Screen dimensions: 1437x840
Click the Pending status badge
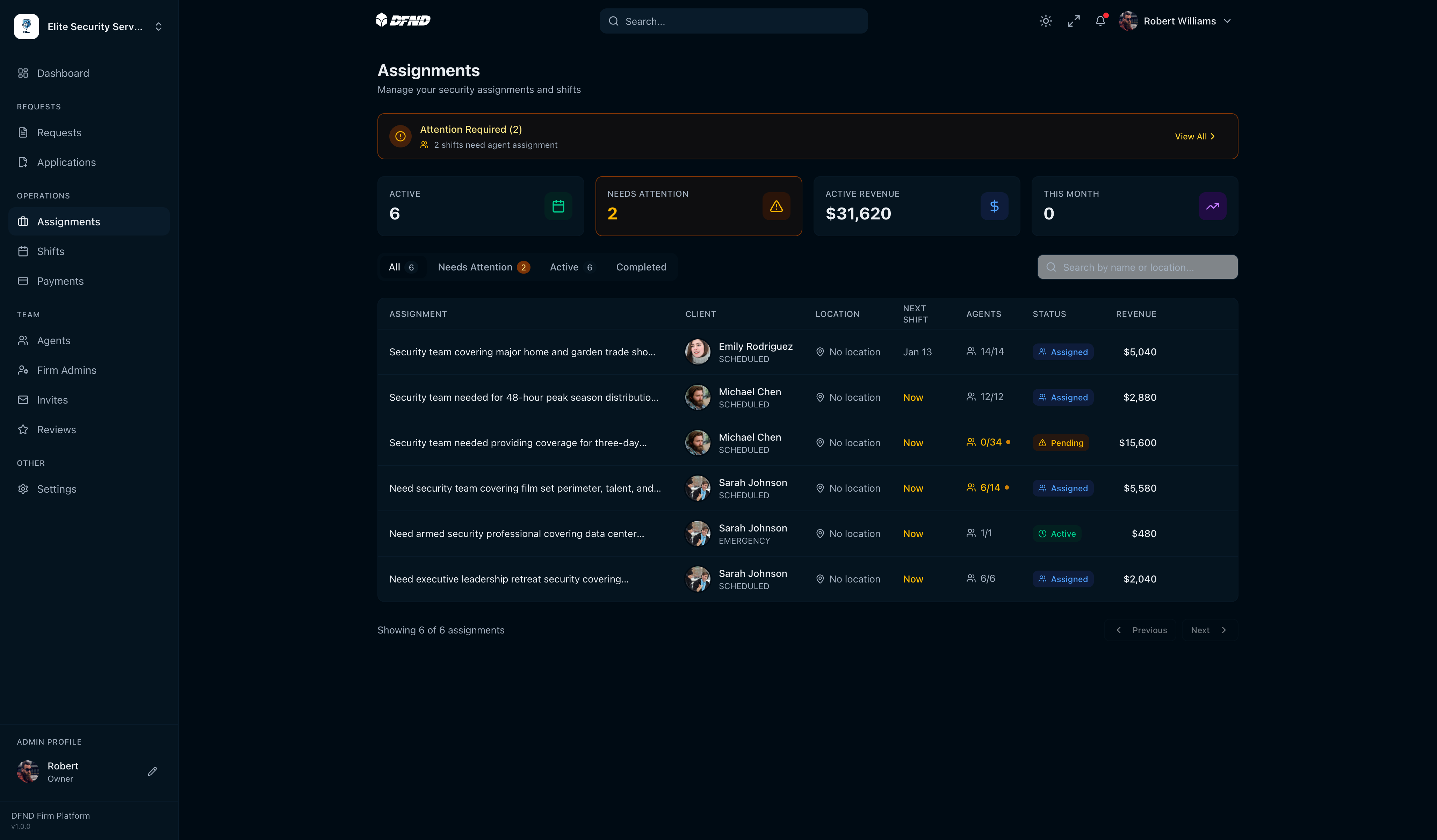tap(1061, 443)
